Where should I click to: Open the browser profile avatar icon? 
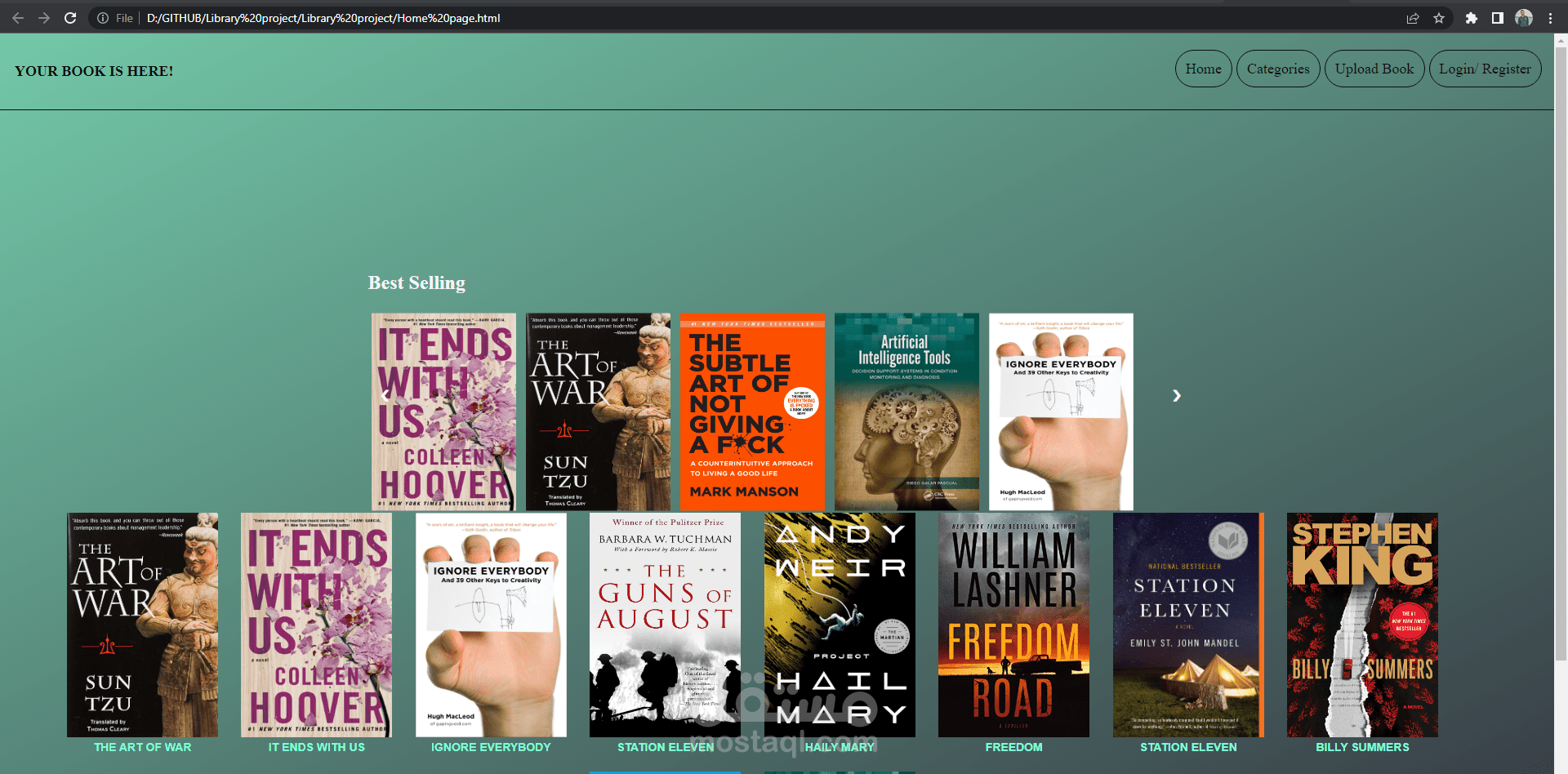[x=1524, y=17]
